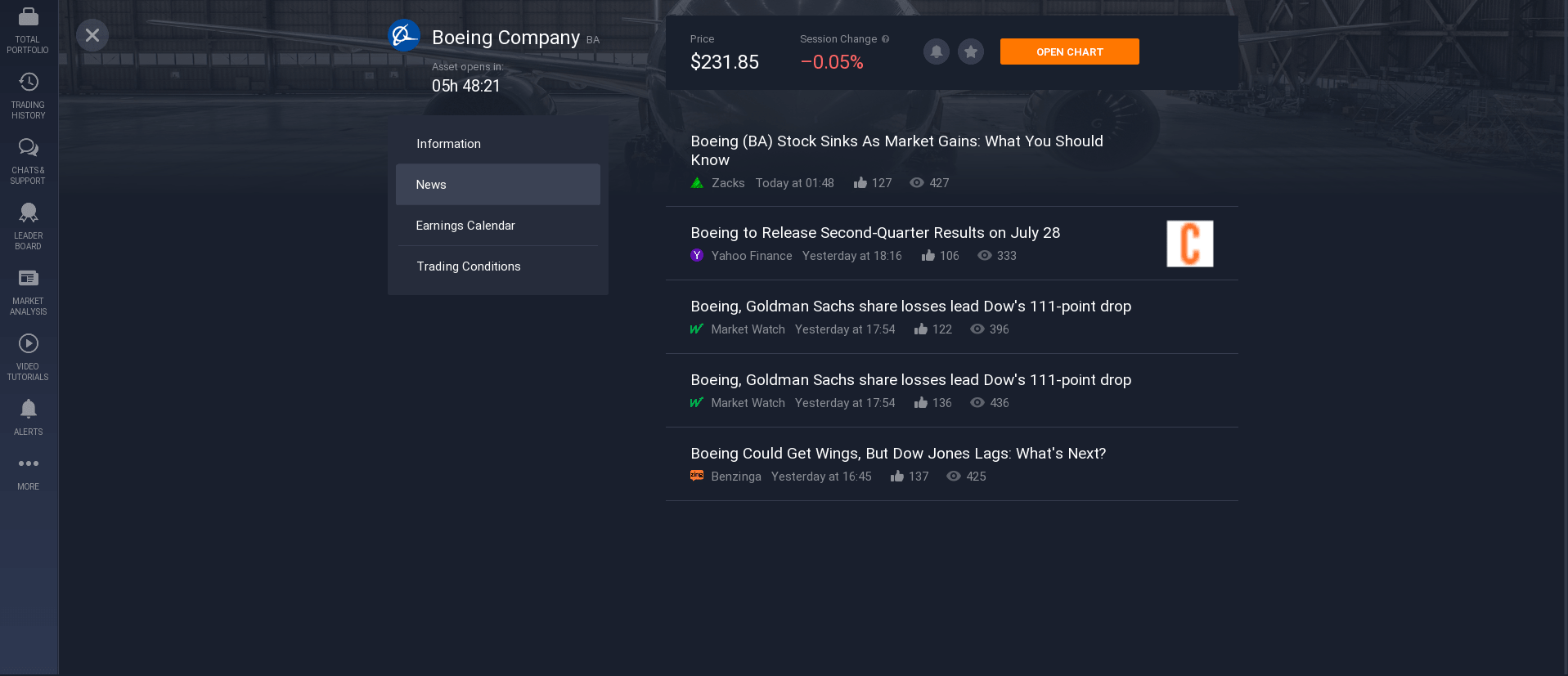Open Chats & Support panel
Viewport: 1568px width, 676px height.
tap(28, 162)
